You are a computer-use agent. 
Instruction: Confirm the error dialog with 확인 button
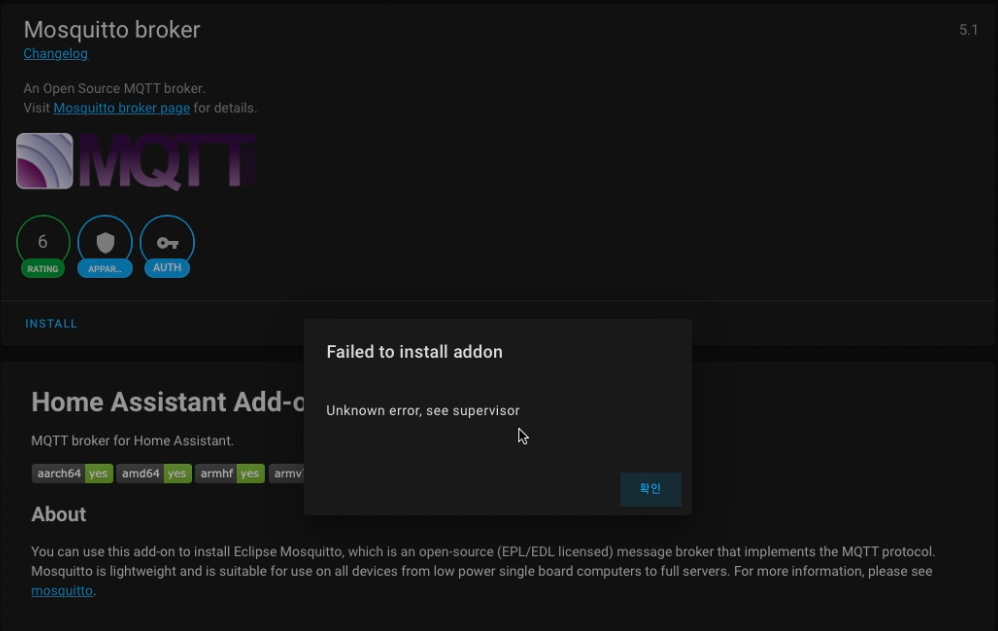coord(650,489)
